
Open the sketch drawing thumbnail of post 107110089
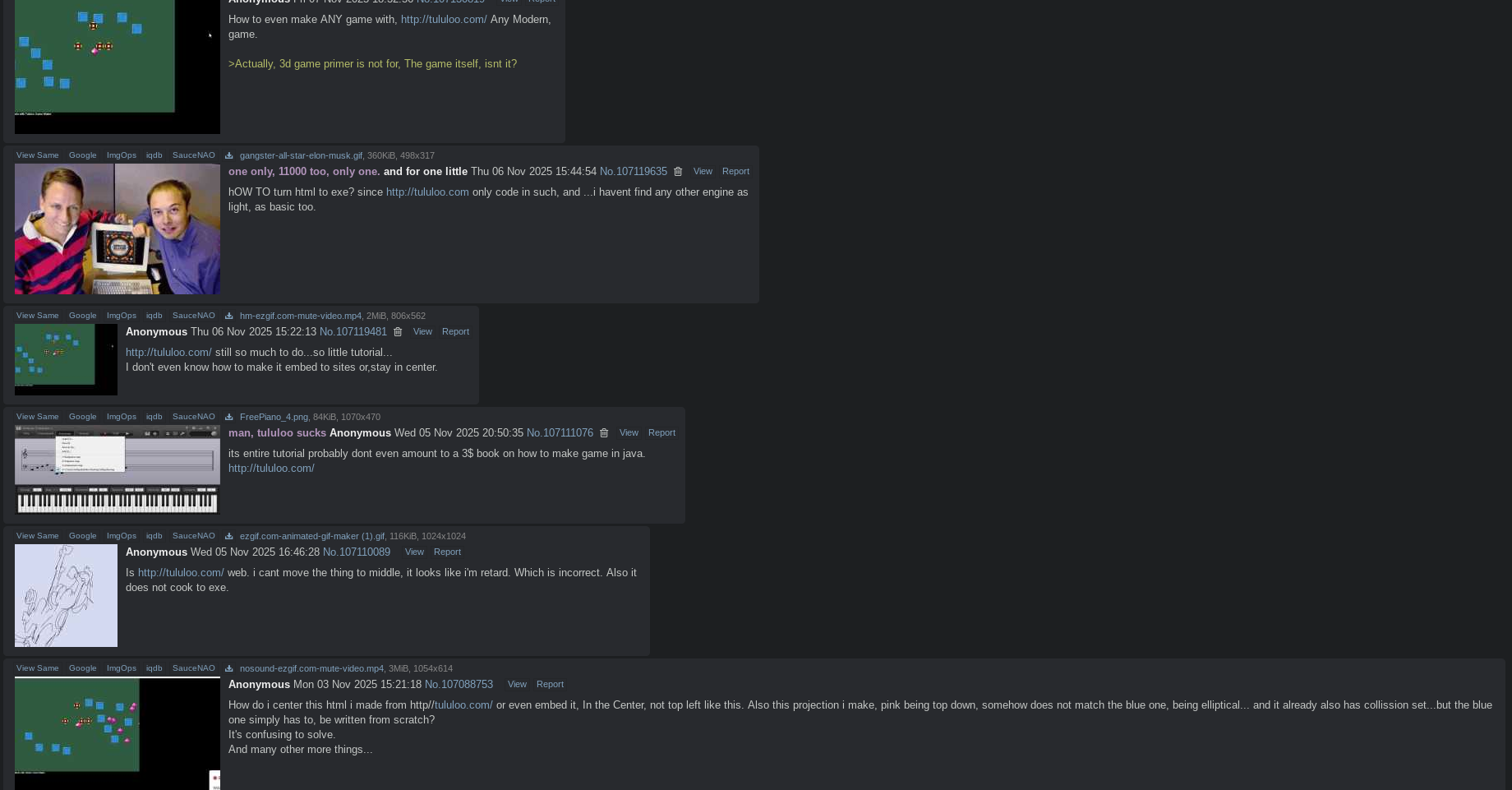66,595
